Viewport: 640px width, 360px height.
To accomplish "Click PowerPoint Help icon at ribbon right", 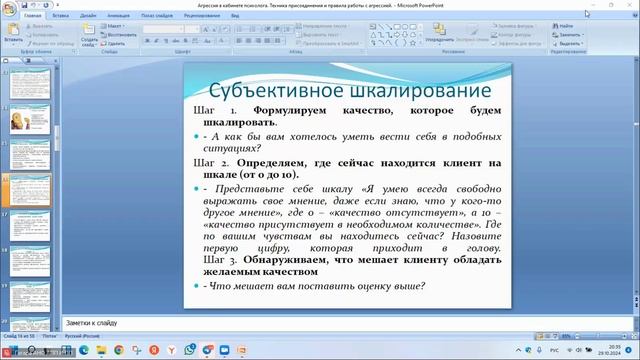I will 635,16.
